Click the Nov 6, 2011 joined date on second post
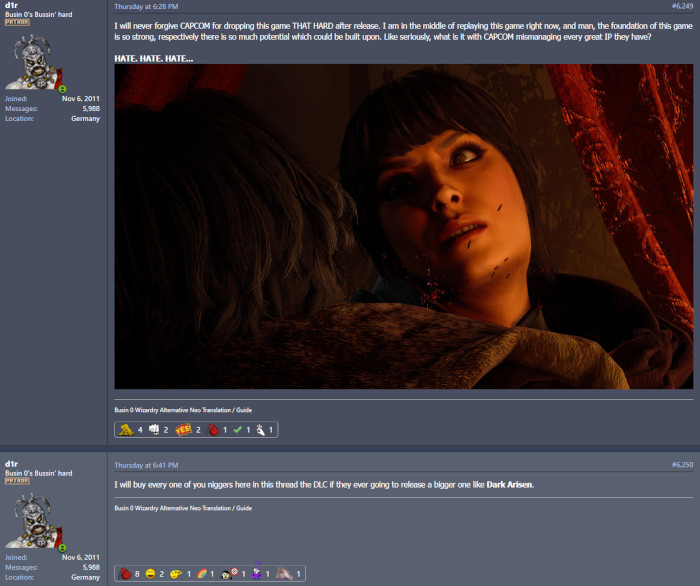Image resolution: width=700 pixels, height=586 pixels. pos(81,557)
